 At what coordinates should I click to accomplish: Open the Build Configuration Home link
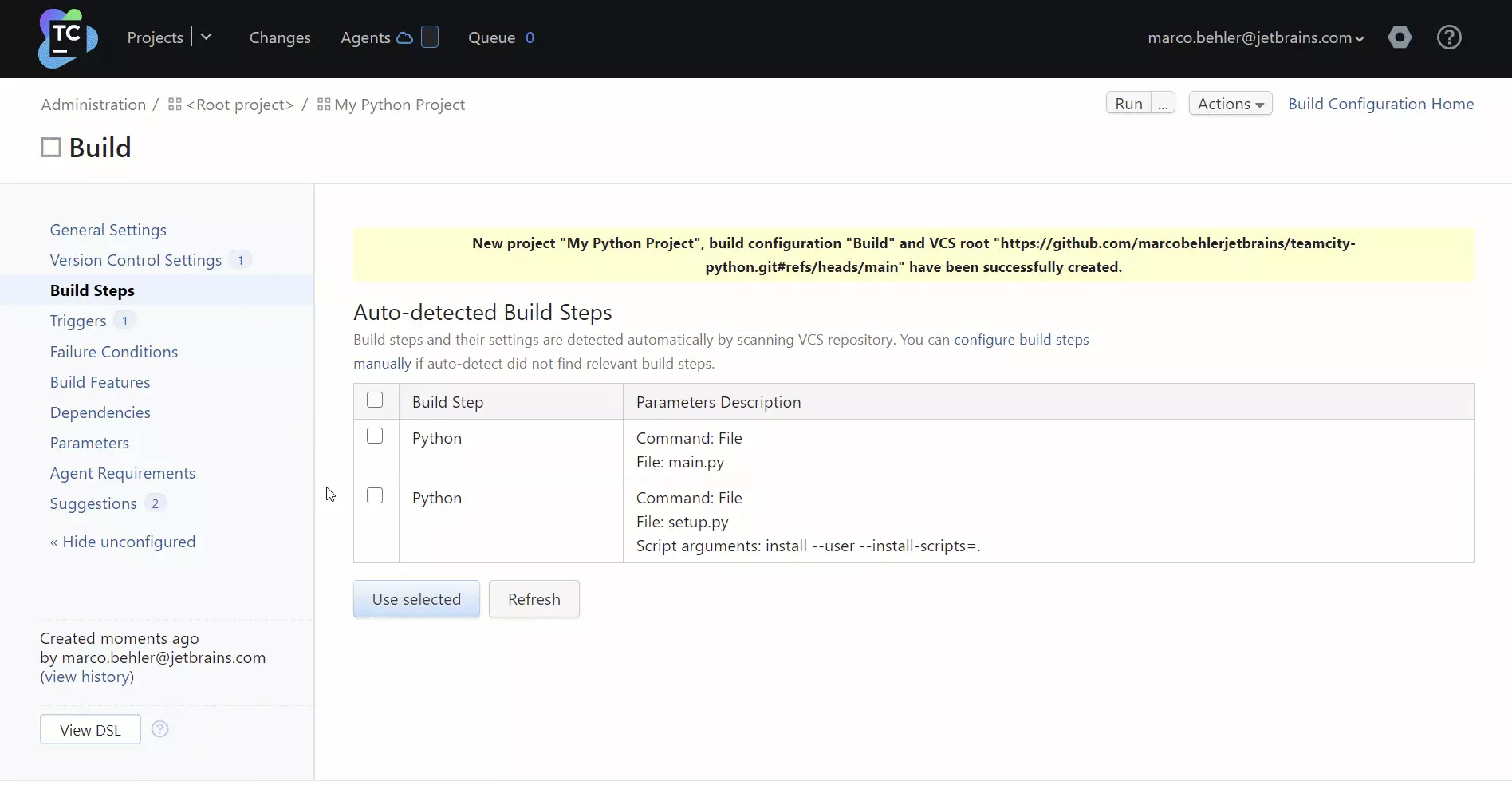point(1380,104)
